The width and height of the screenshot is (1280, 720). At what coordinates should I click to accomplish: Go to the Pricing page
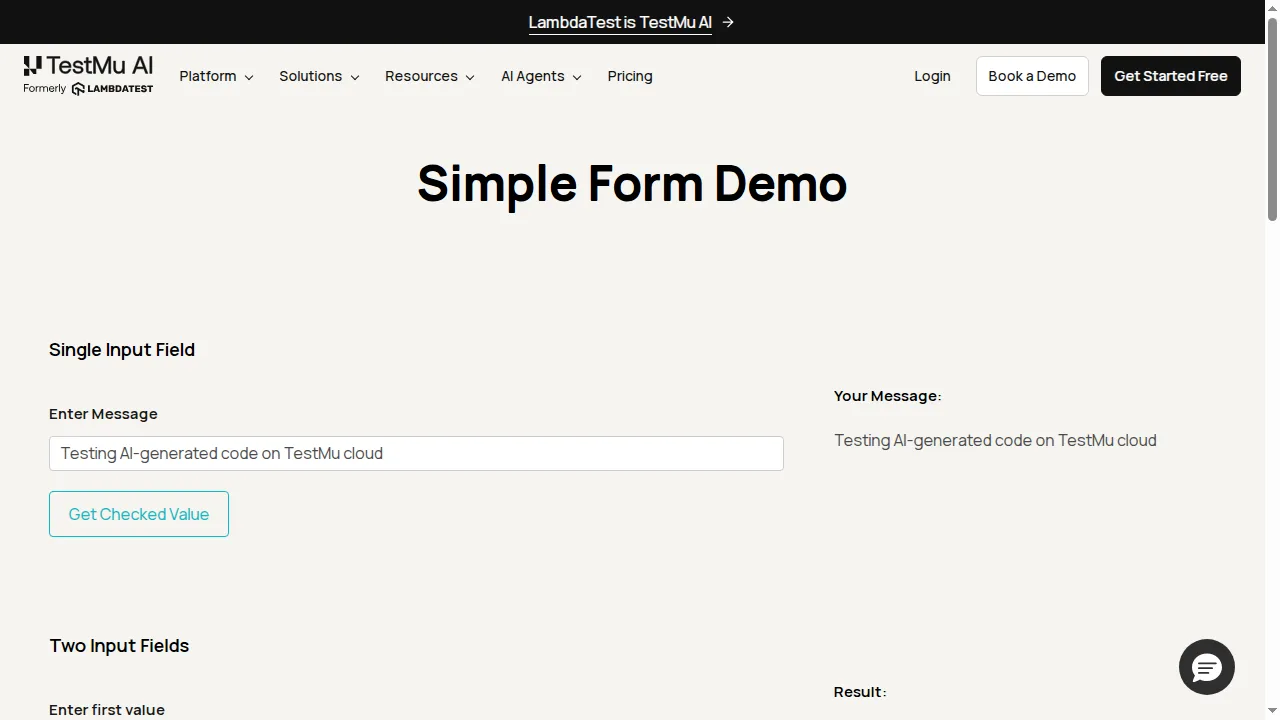pos(630,76)
